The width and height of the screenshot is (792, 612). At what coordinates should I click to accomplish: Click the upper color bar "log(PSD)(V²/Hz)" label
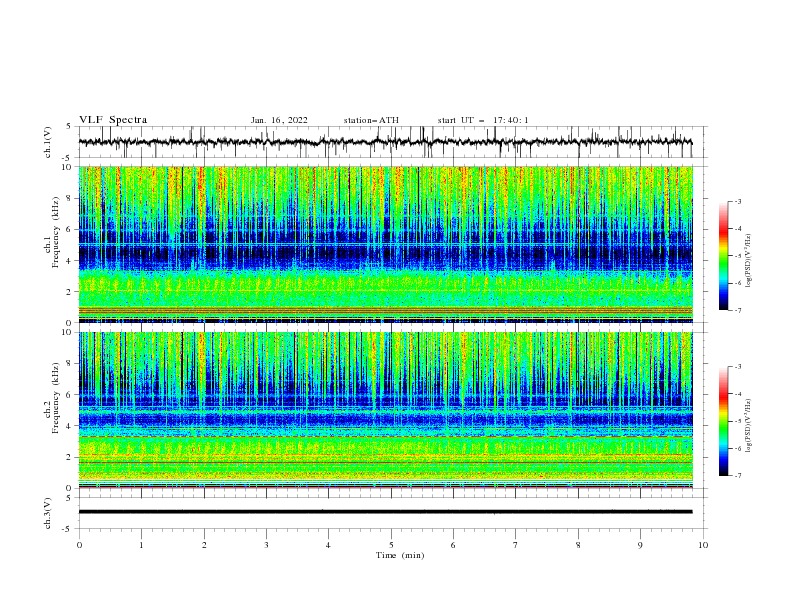tap(749, 261)
